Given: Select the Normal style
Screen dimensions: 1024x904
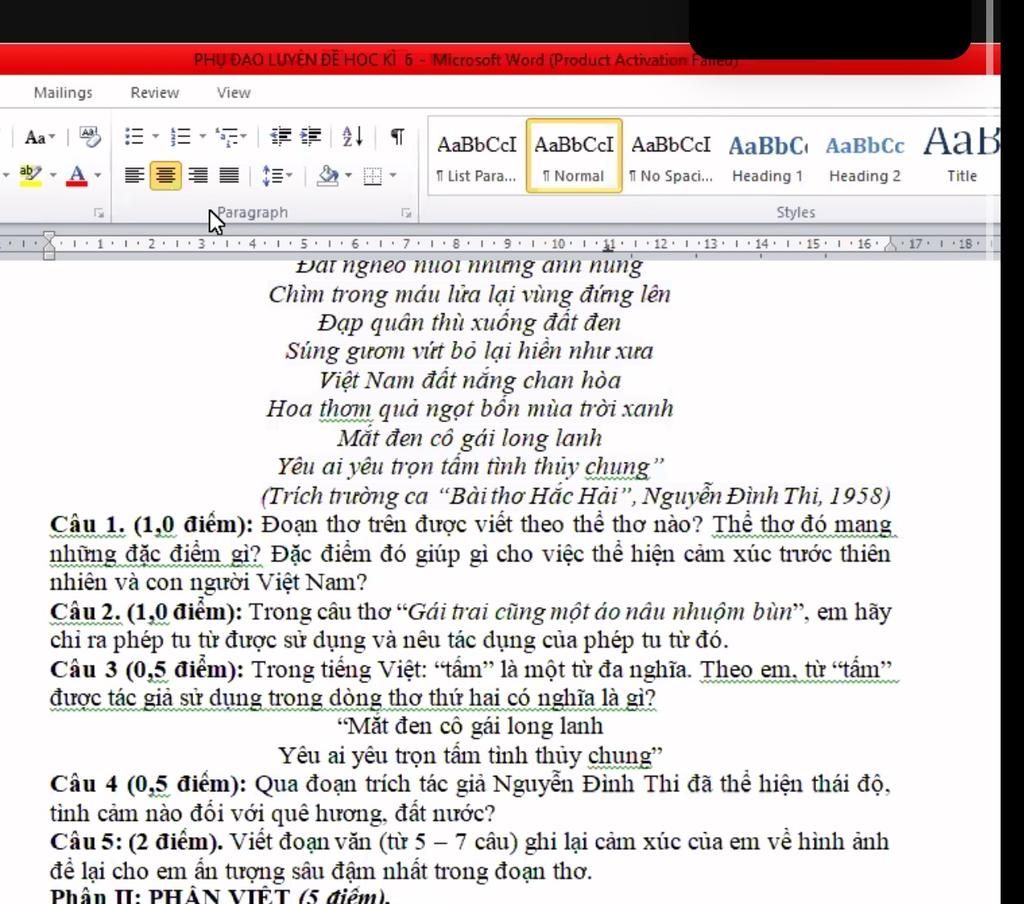Looking at the screenshot, I should [574, 157].
